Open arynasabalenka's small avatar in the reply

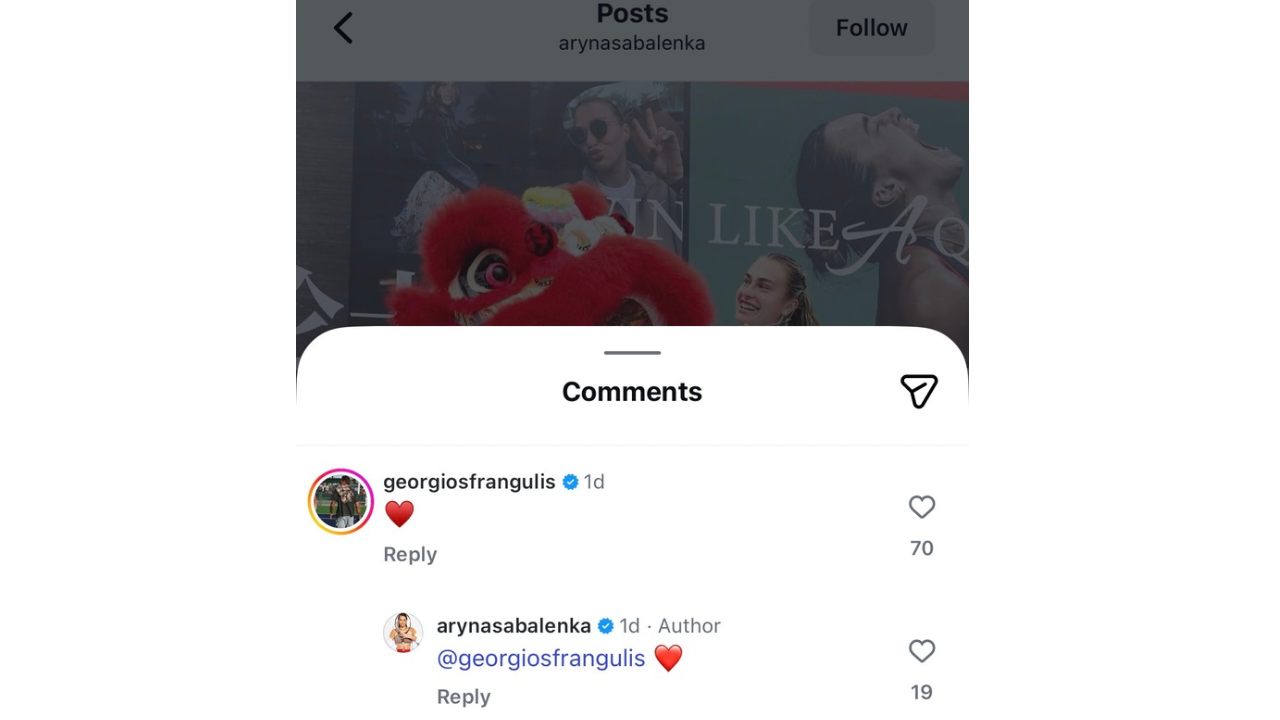pos(403,633)
